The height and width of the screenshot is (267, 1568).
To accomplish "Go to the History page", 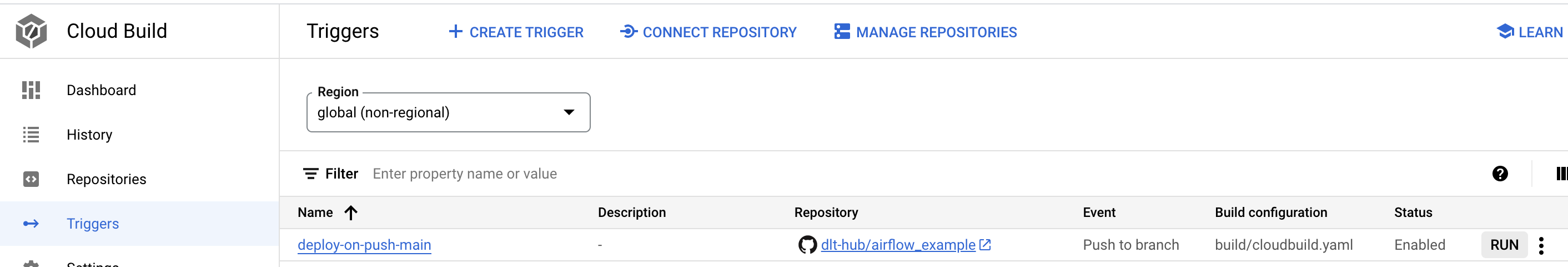I will click(89, 135).
